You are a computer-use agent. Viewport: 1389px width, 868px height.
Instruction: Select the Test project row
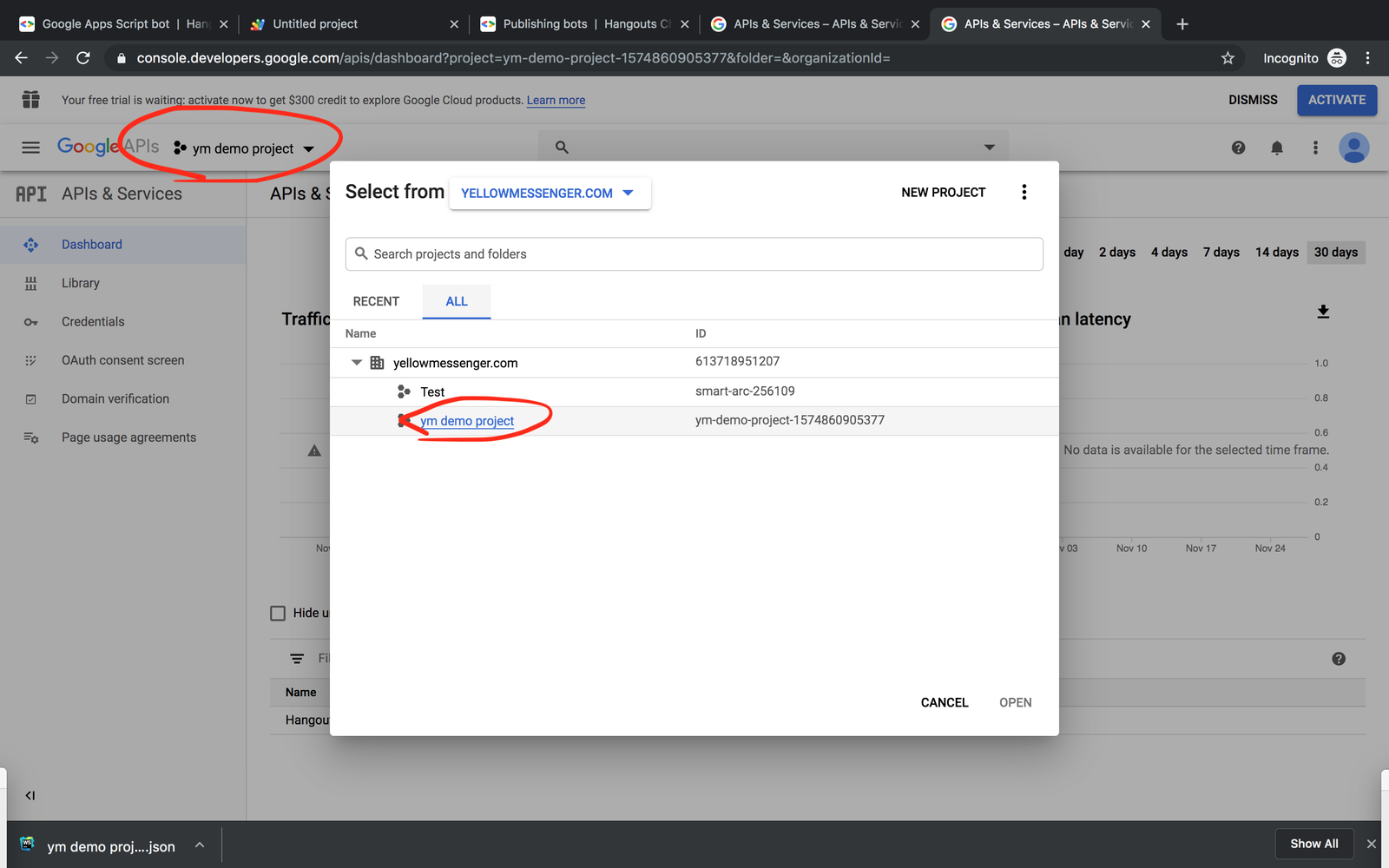point(694,391)
